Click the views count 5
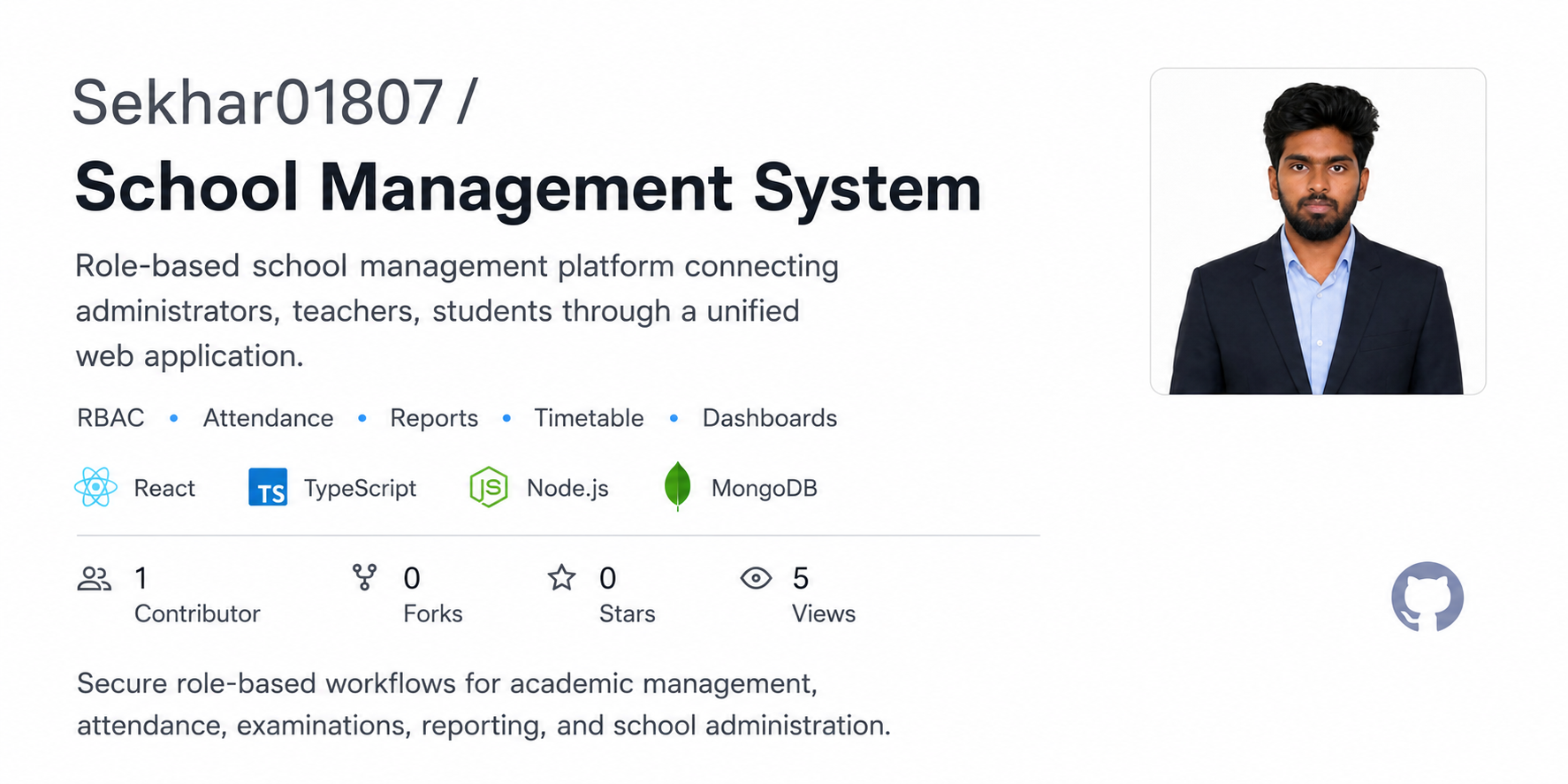The image size is (1568, 784). pos(801,578)
